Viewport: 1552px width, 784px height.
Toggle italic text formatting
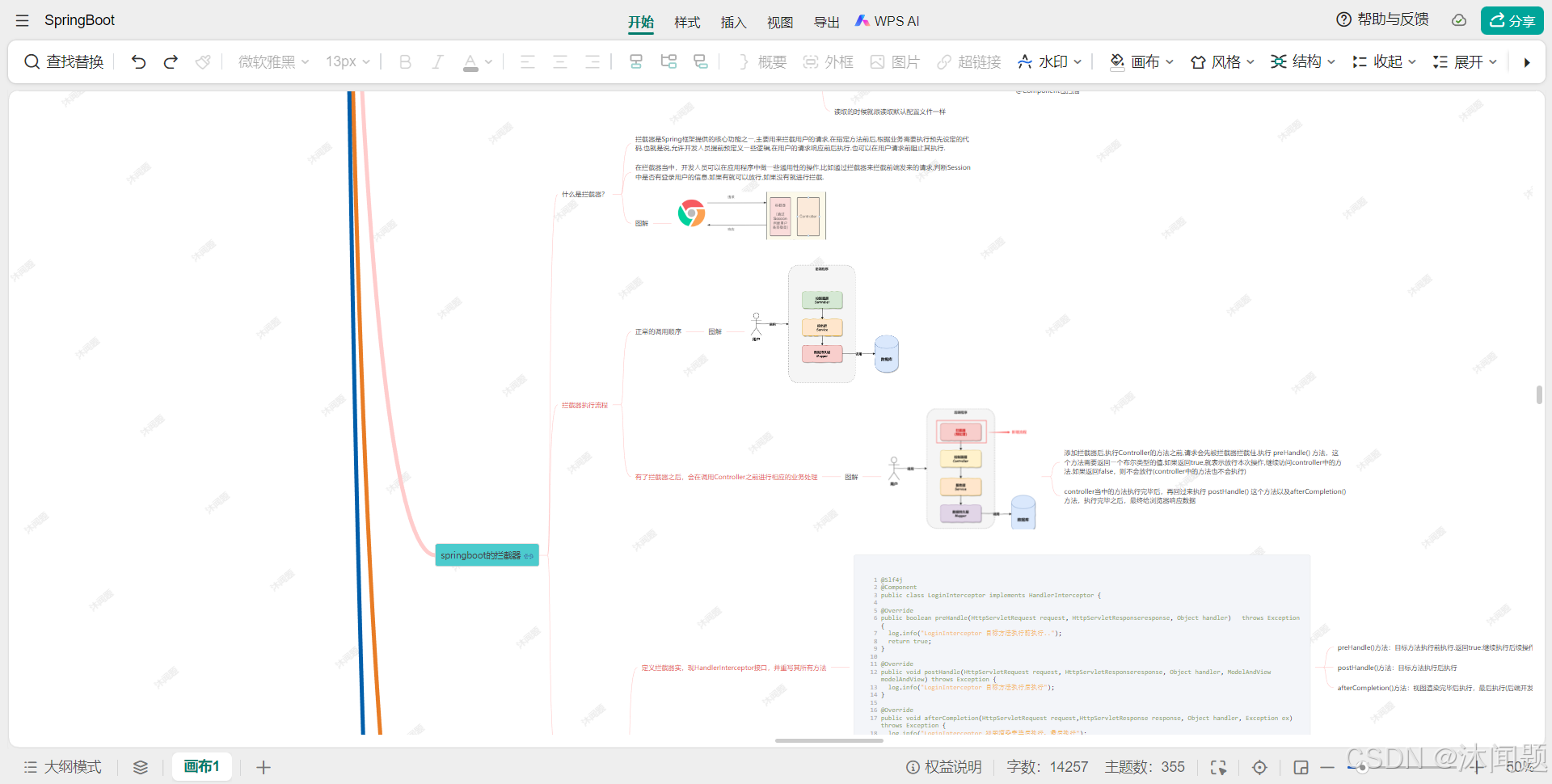(x=437, y=61)
